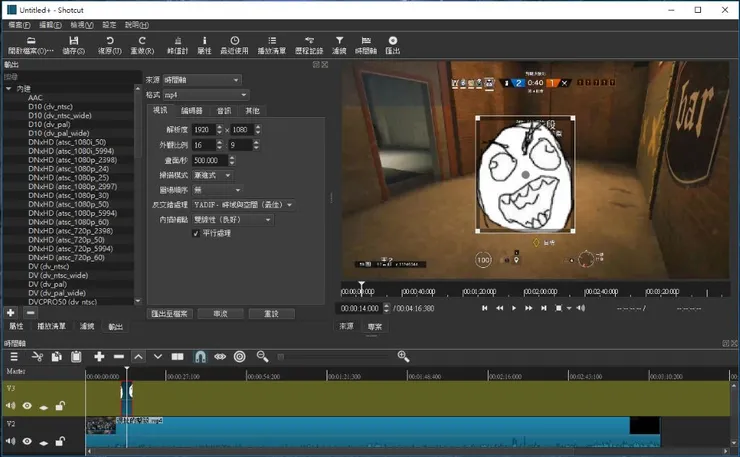This screenshot has height=457, width=740.
Task: Open the Filters funnel icon
Action: tap(339, 41)
